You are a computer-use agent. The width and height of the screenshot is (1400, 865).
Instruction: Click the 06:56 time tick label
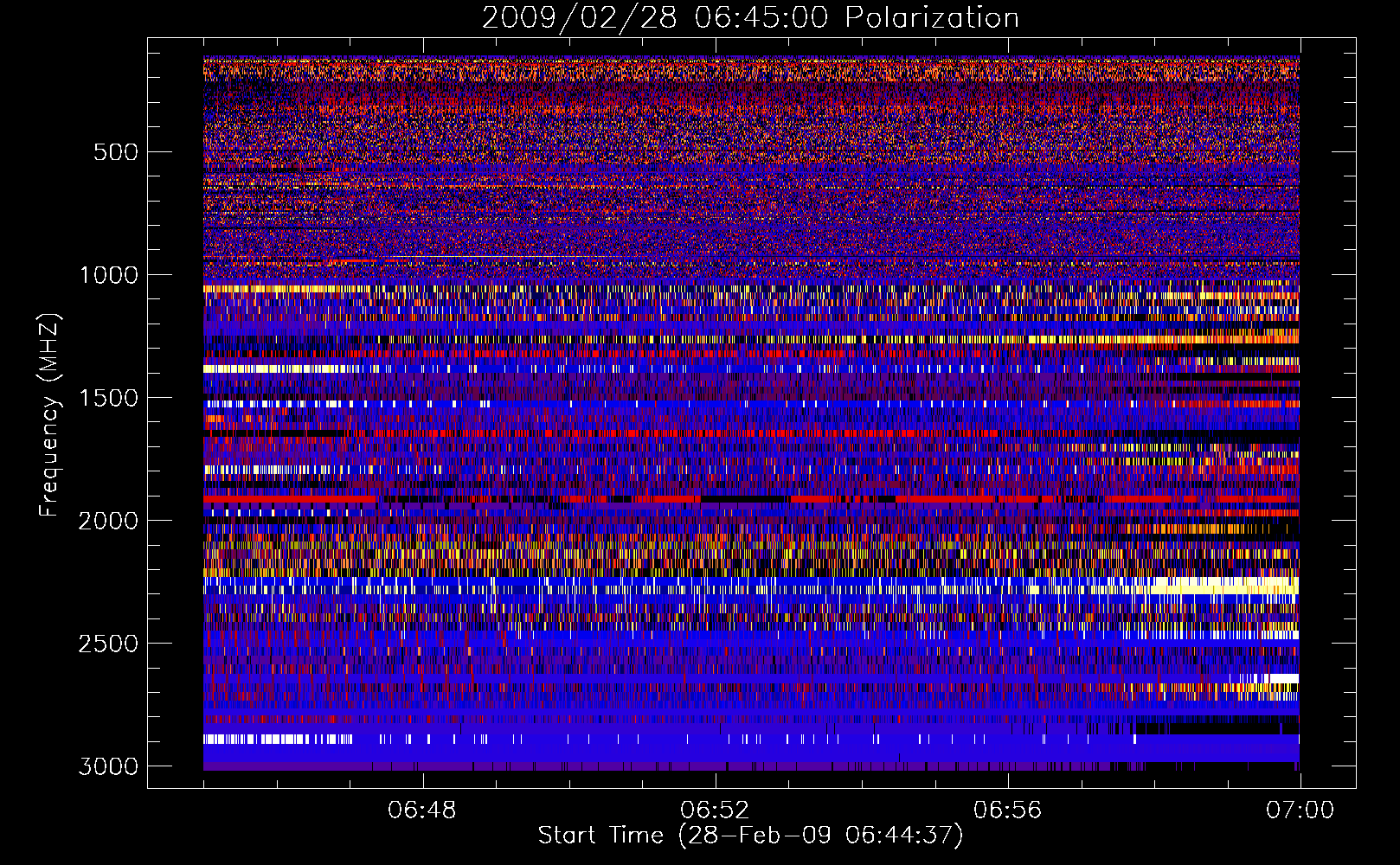1008,811
